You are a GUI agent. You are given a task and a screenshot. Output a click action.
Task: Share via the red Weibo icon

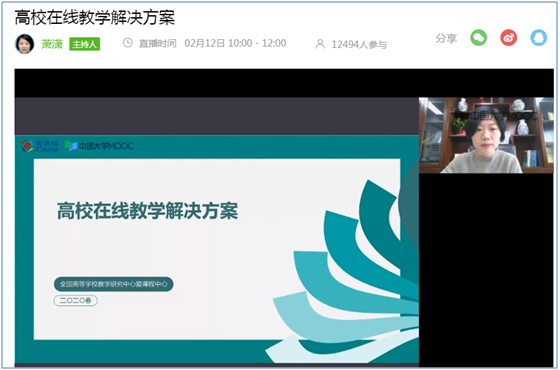pyautogui.click(x=509, y=38)
